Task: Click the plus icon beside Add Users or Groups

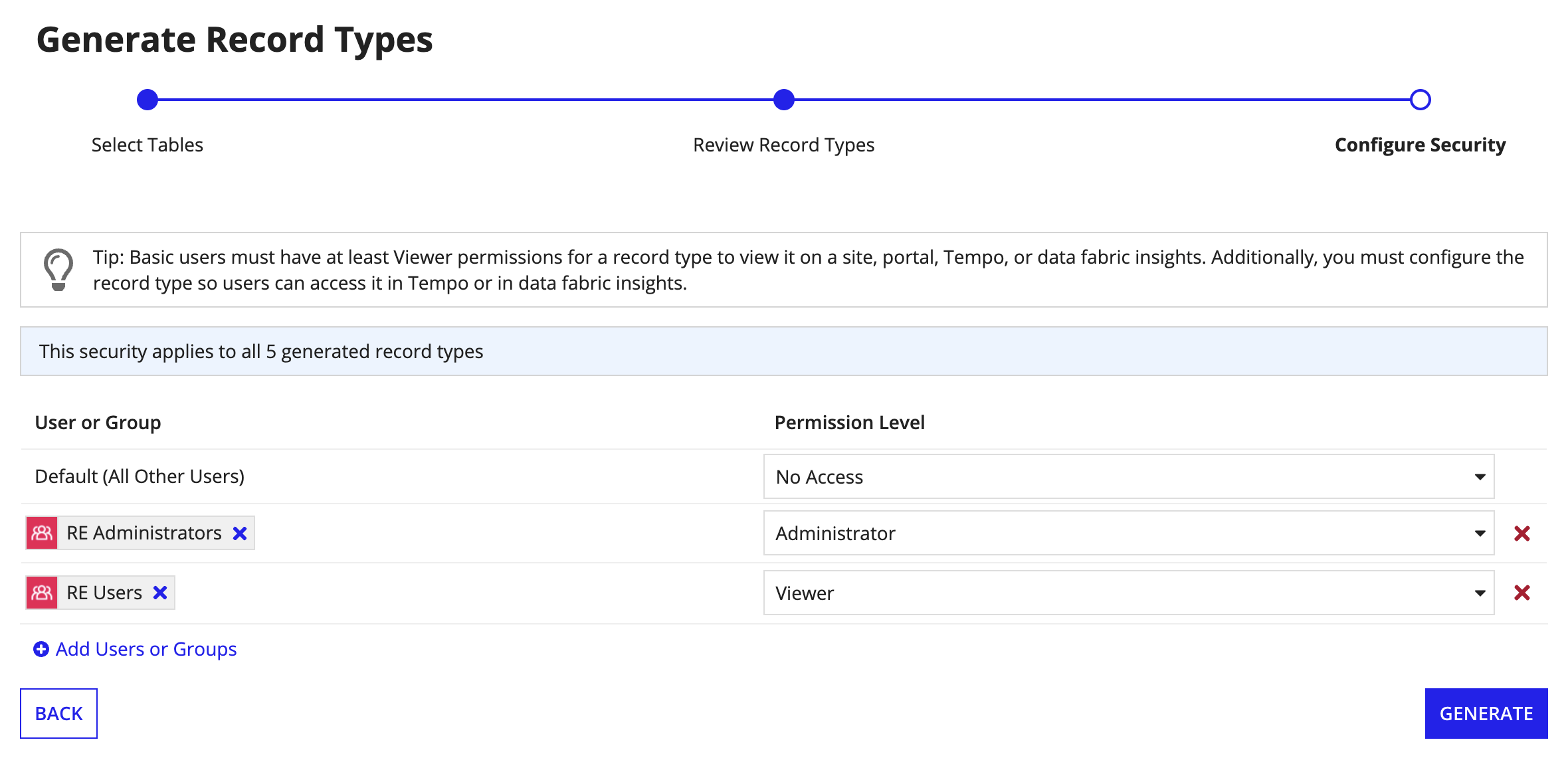Action: (x=41, y=649)
